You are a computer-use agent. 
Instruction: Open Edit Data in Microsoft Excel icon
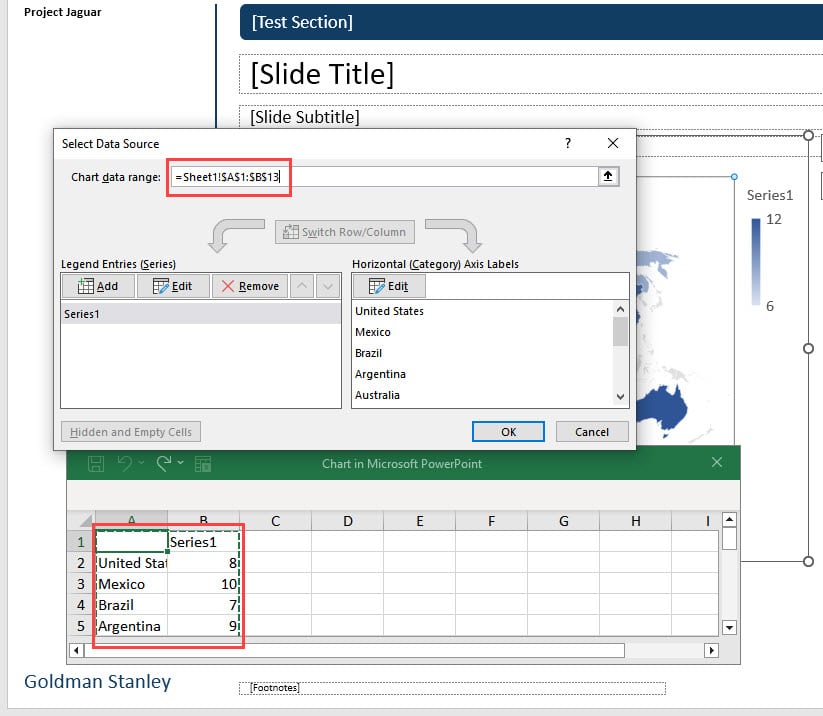[203, 463]
